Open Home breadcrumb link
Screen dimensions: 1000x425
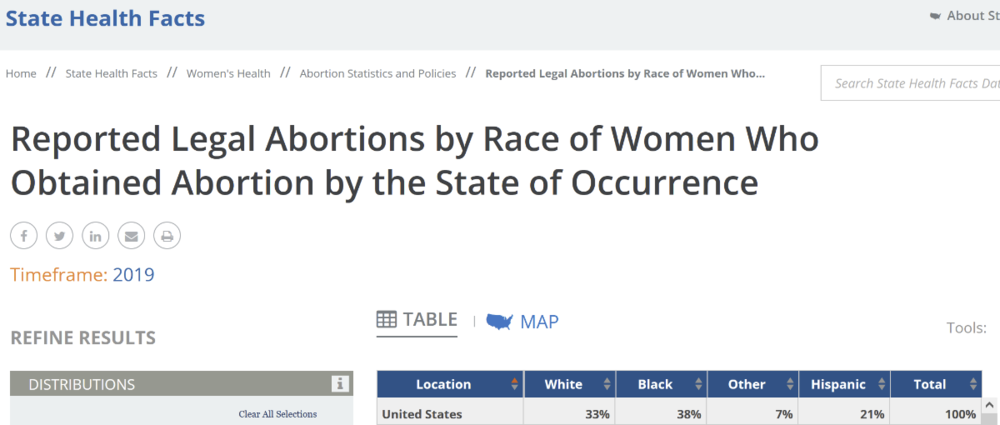click(x=21, y=74)
